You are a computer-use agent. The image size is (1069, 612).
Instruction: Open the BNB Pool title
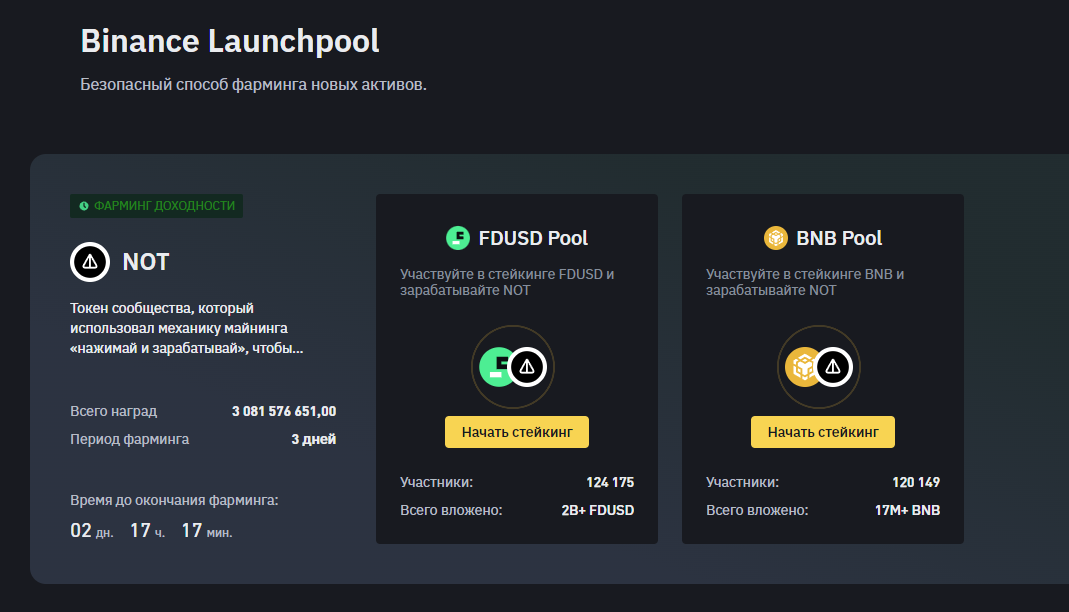click(839, 238)
